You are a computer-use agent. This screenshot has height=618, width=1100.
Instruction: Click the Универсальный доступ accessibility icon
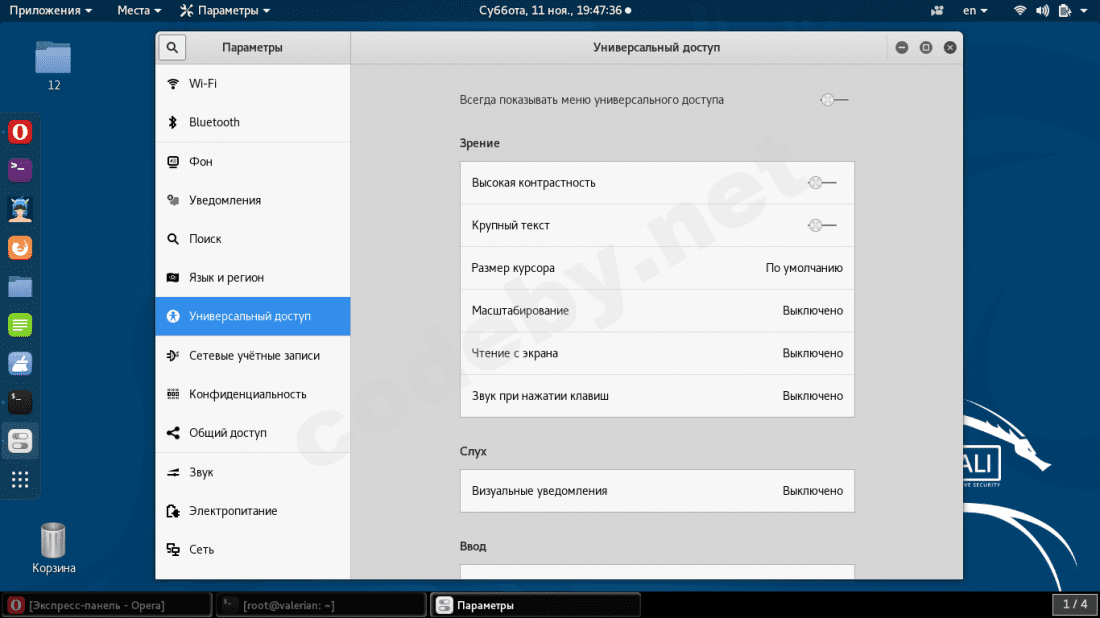pyautogui.click(x=173, y=316)
